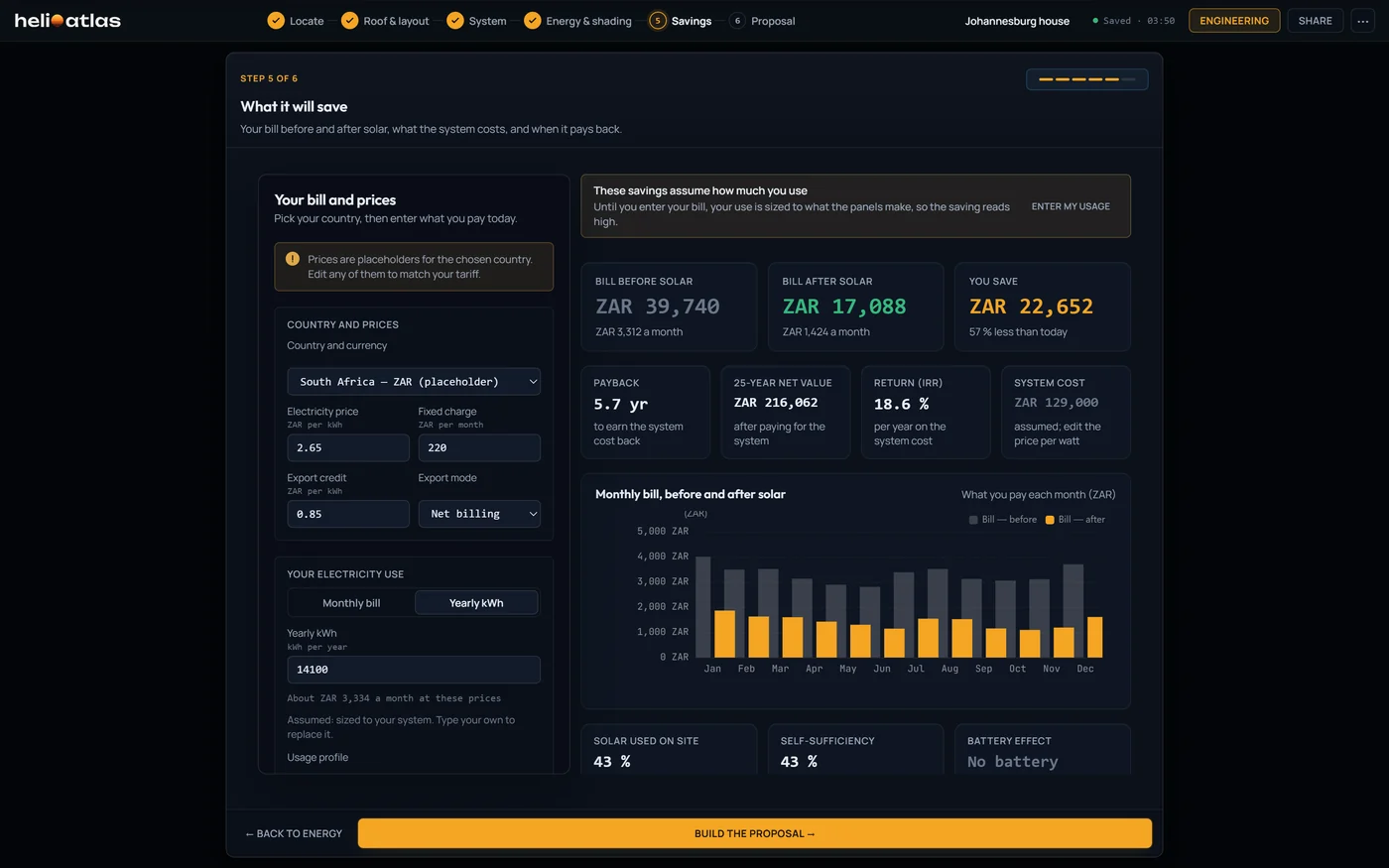The width and height of the screenshot is (1389, 868).
Task: Click the 'Bill — before' legend swatch
Action: (973, 520)
